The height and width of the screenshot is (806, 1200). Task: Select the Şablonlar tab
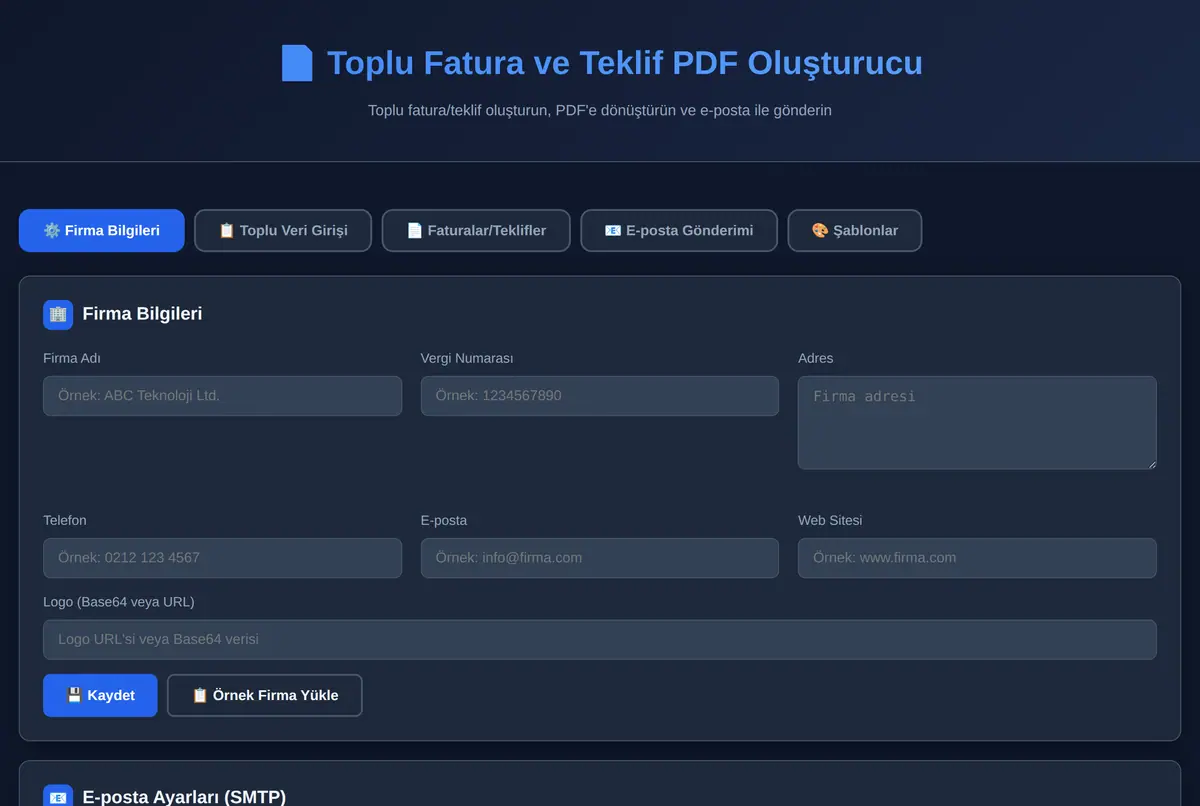pos(855,230)
